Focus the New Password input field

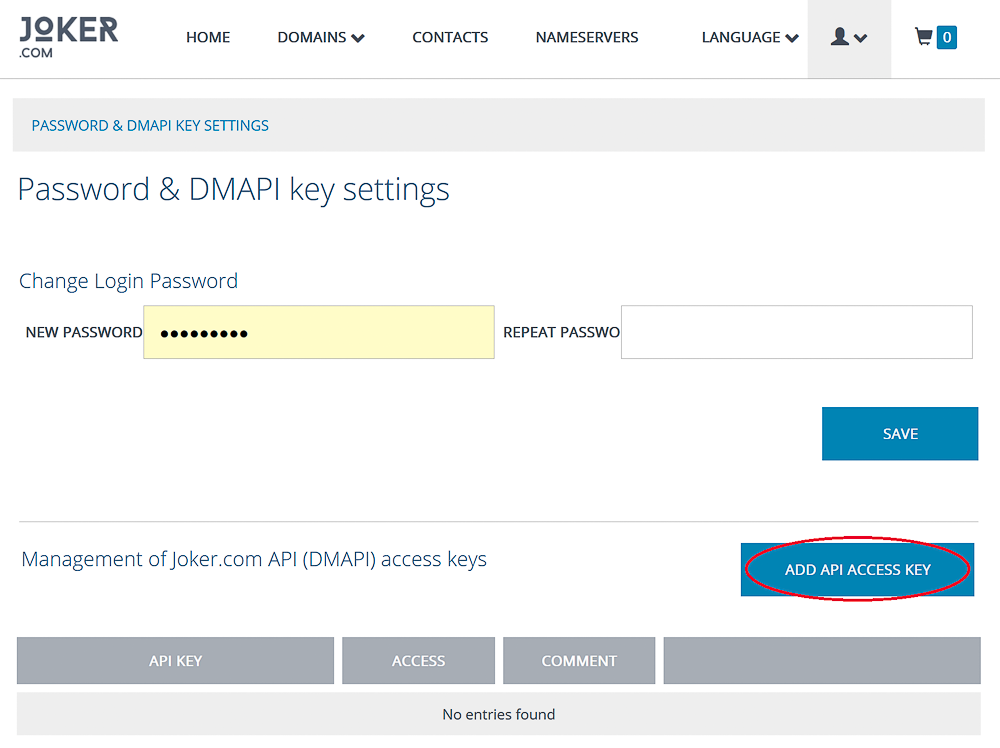319,332
